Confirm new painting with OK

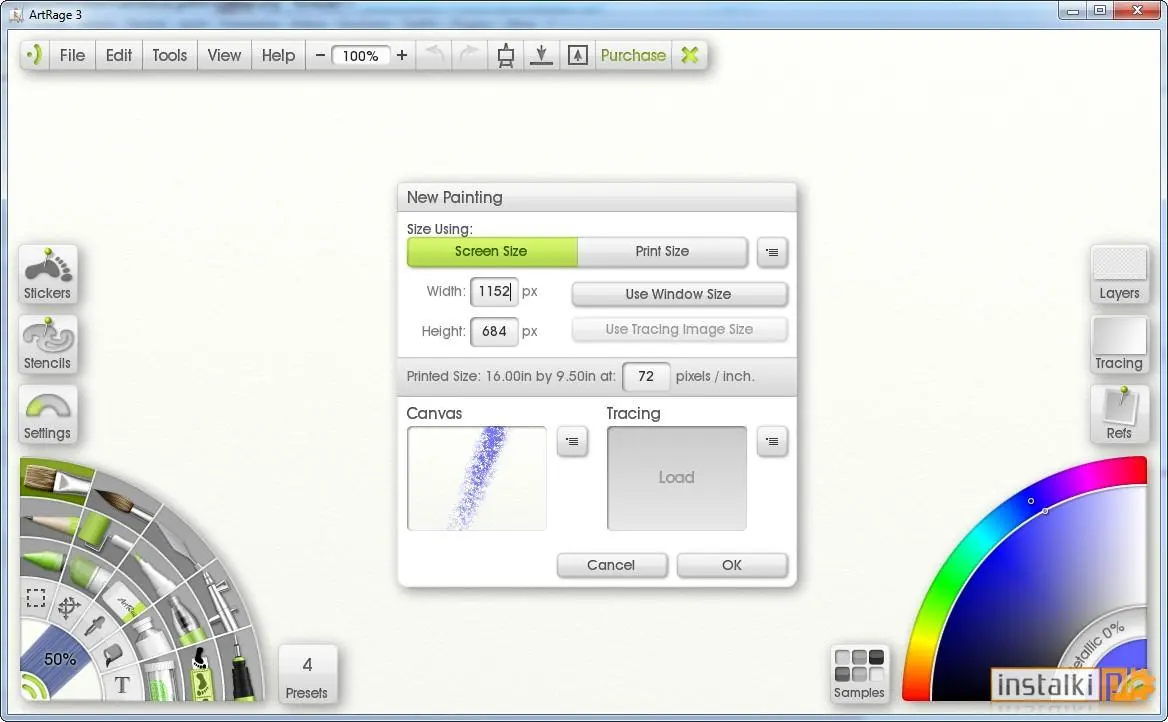coord(731,565)
